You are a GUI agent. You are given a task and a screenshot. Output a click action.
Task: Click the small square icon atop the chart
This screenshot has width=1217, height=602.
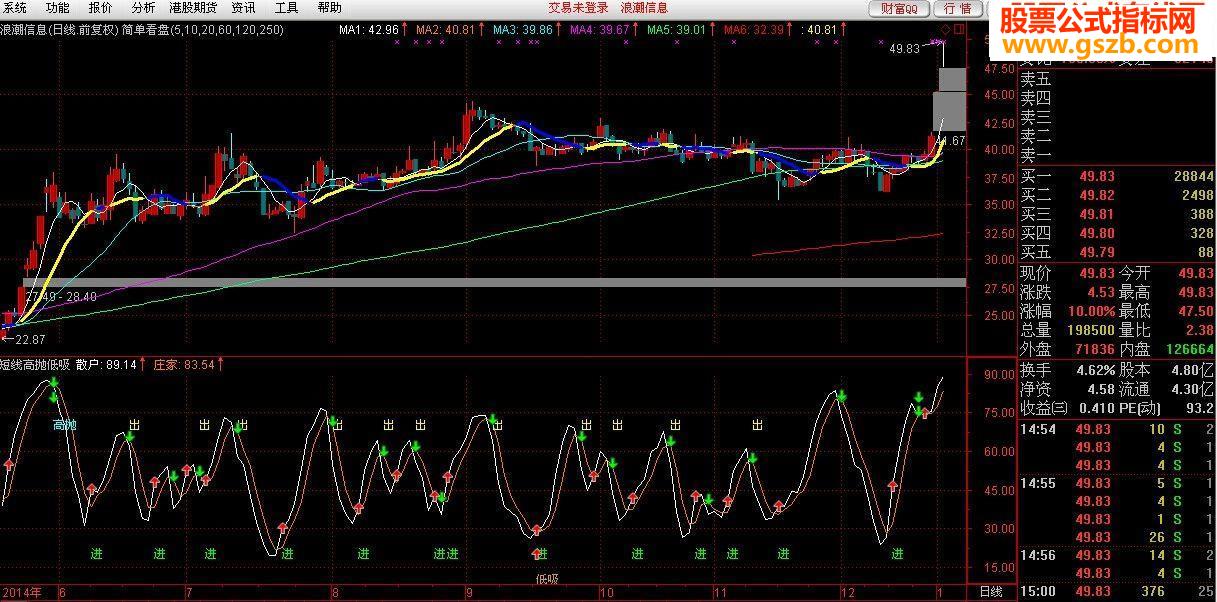[960, 30]
